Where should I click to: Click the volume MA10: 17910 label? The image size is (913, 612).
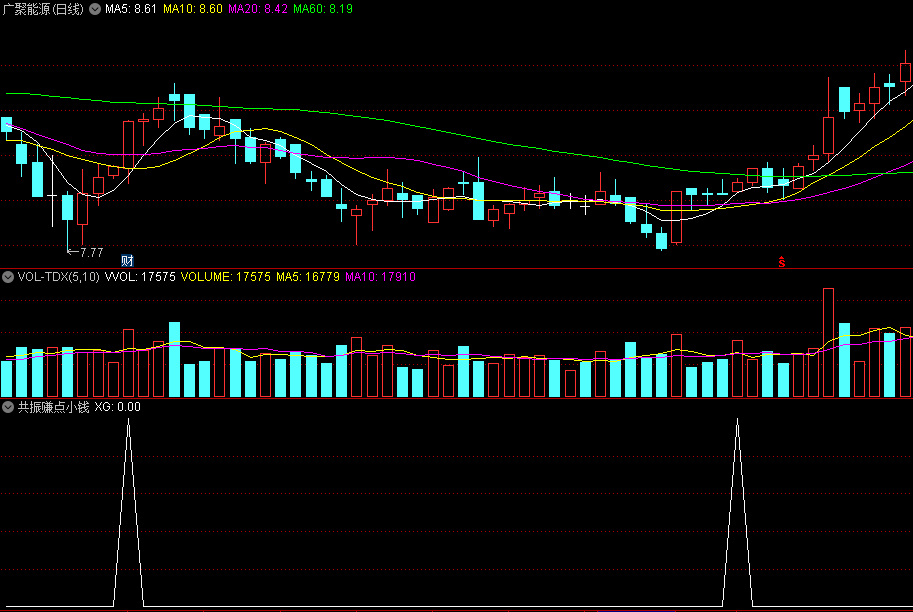(x=381, y=277)
